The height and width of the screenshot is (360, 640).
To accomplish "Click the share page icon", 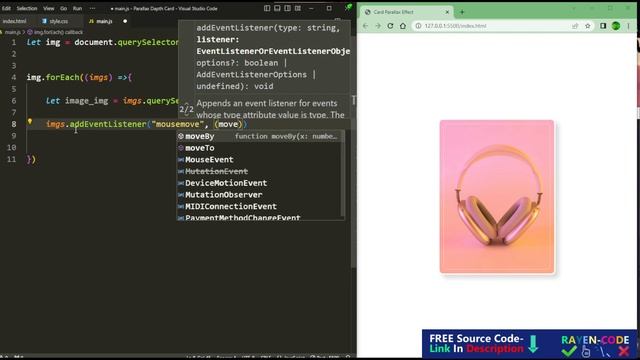I will pyautogui.click(x=575, y=26).
